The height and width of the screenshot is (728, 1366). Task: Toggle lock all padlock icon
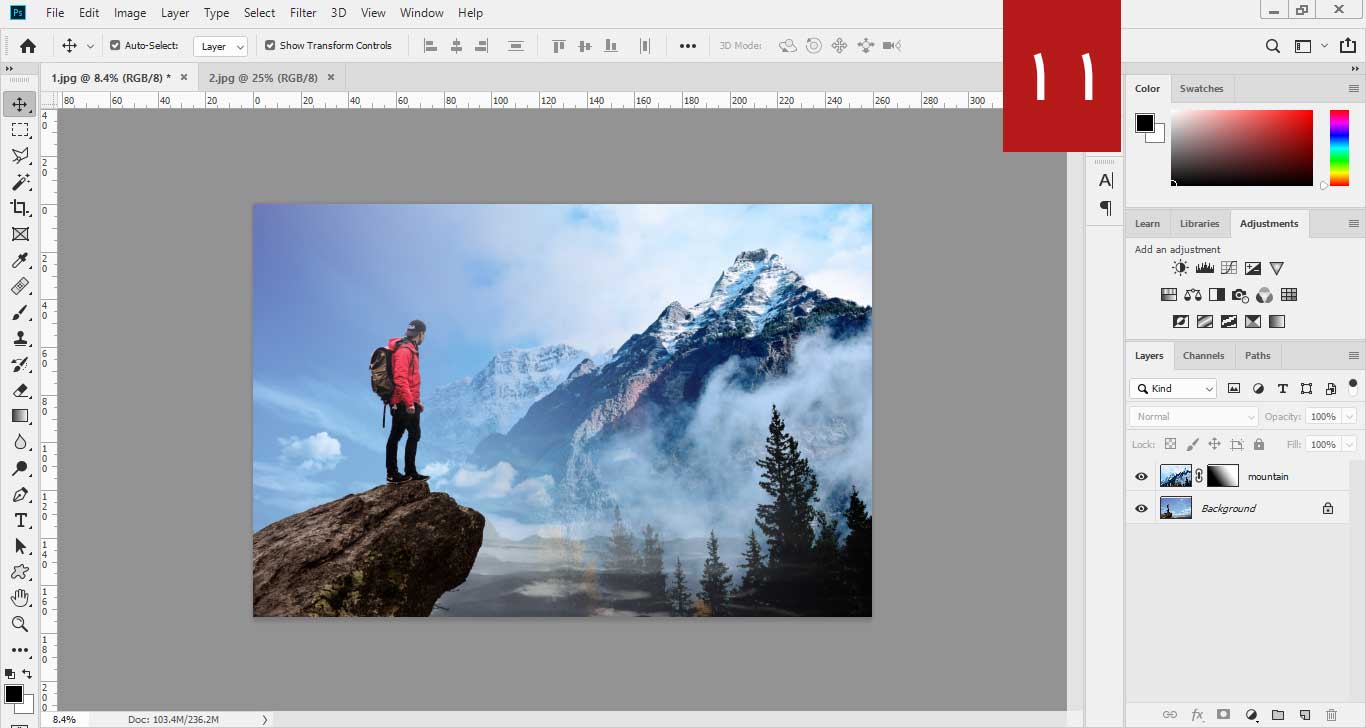point(1258,444)
